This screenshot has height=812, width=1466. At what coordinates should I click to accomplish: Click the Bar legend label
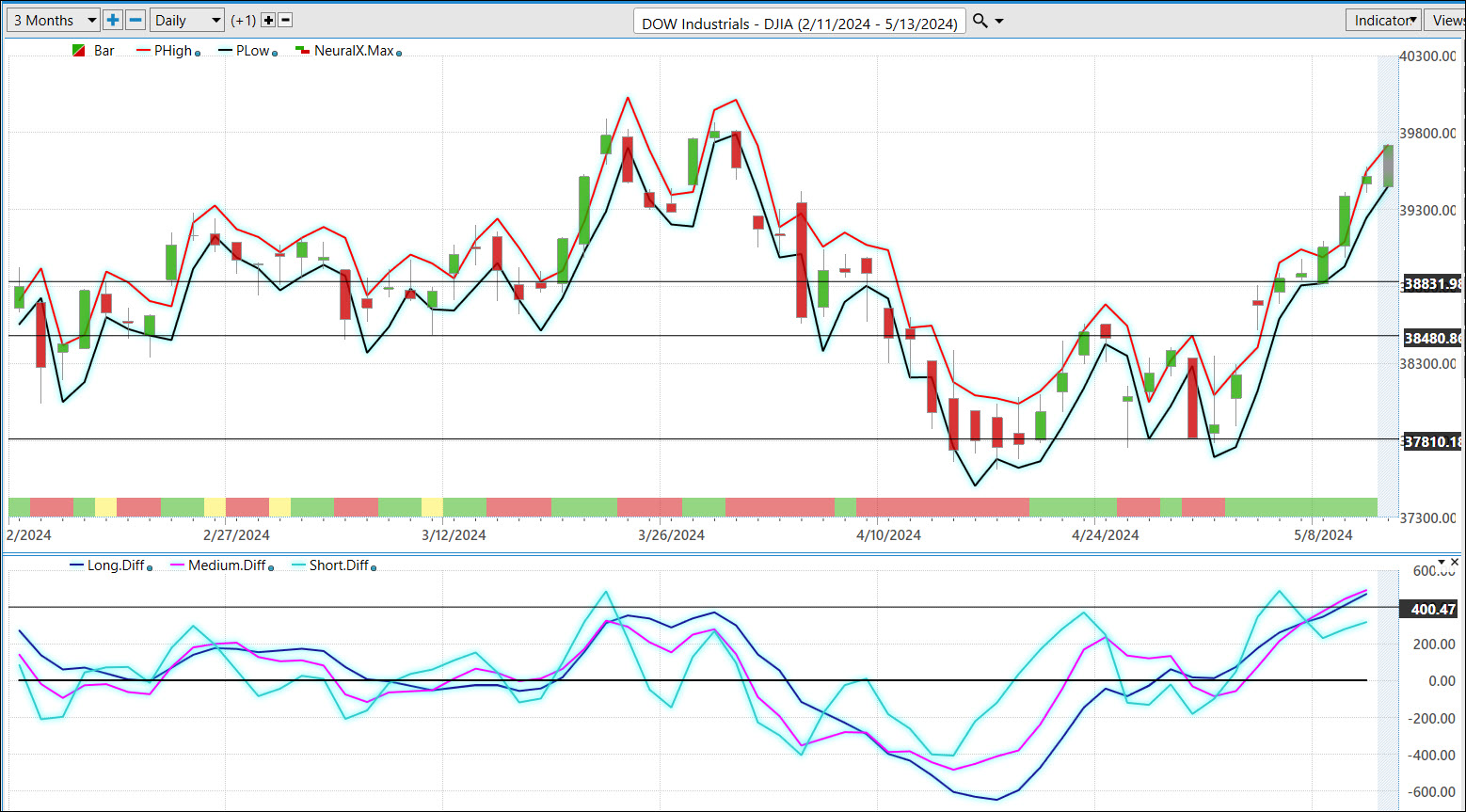click(x=104, y=51)
